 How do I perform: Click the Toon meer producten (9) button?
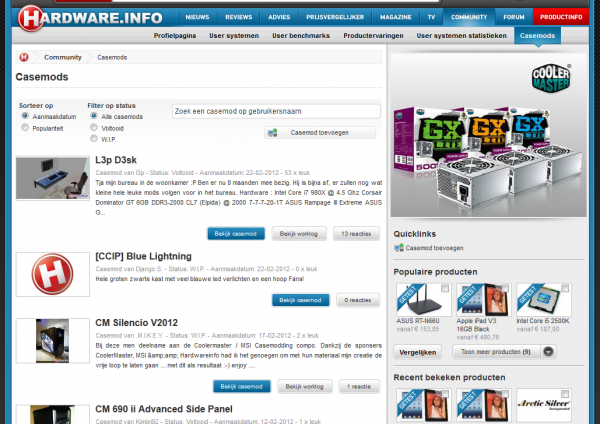(x=496, y=352)
